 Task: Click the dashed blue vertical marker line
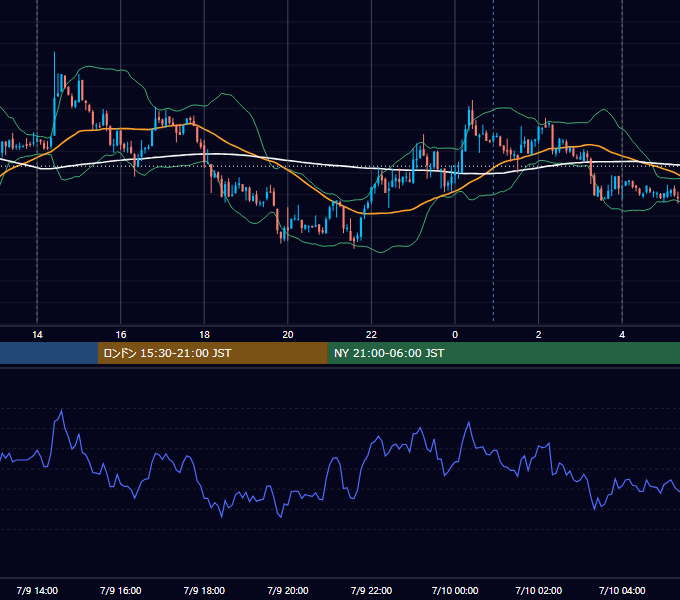494,160
